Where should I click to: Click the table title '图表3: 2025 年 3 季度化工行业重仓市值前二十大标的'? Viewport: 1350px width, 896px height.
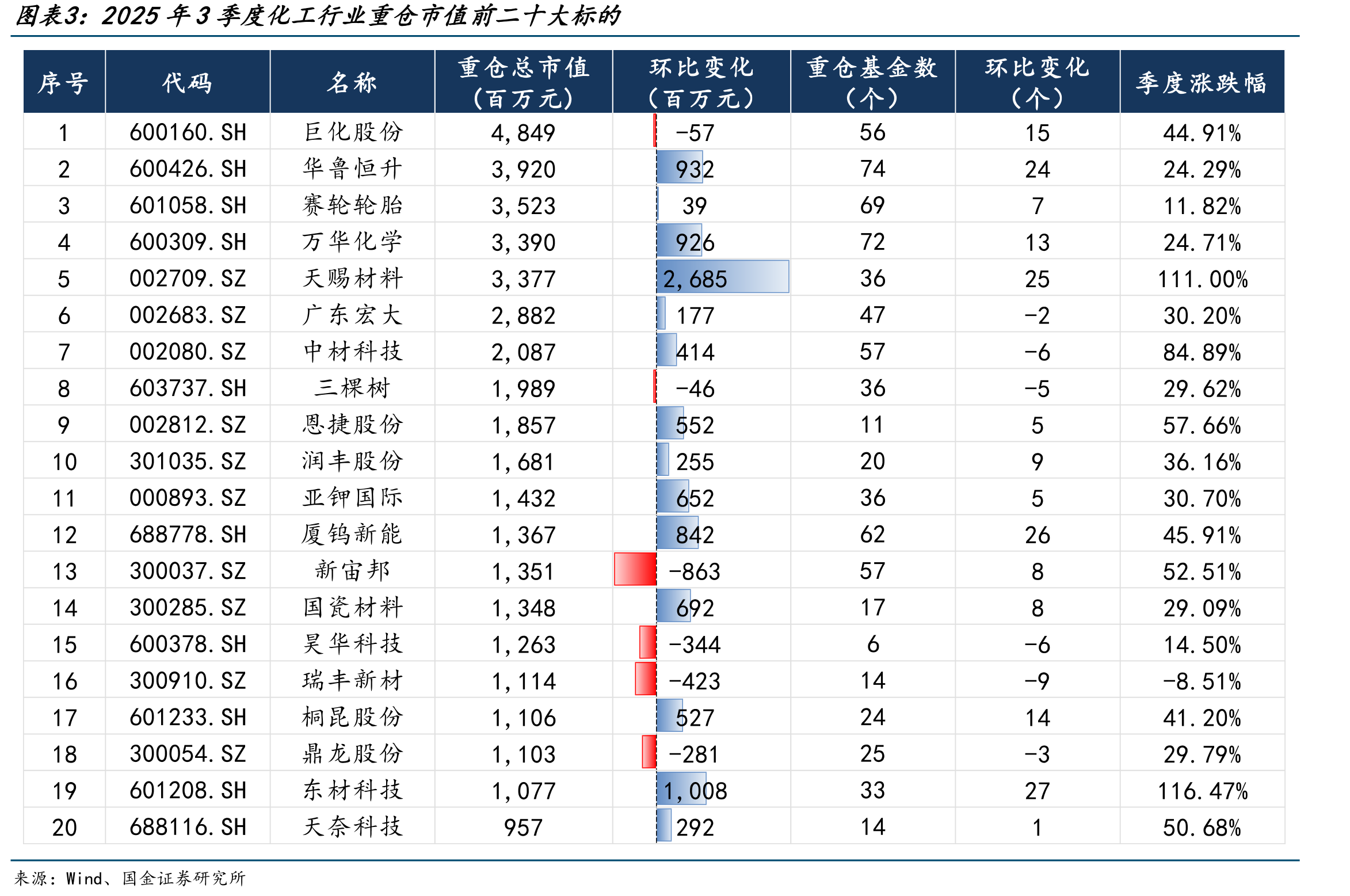318,16
